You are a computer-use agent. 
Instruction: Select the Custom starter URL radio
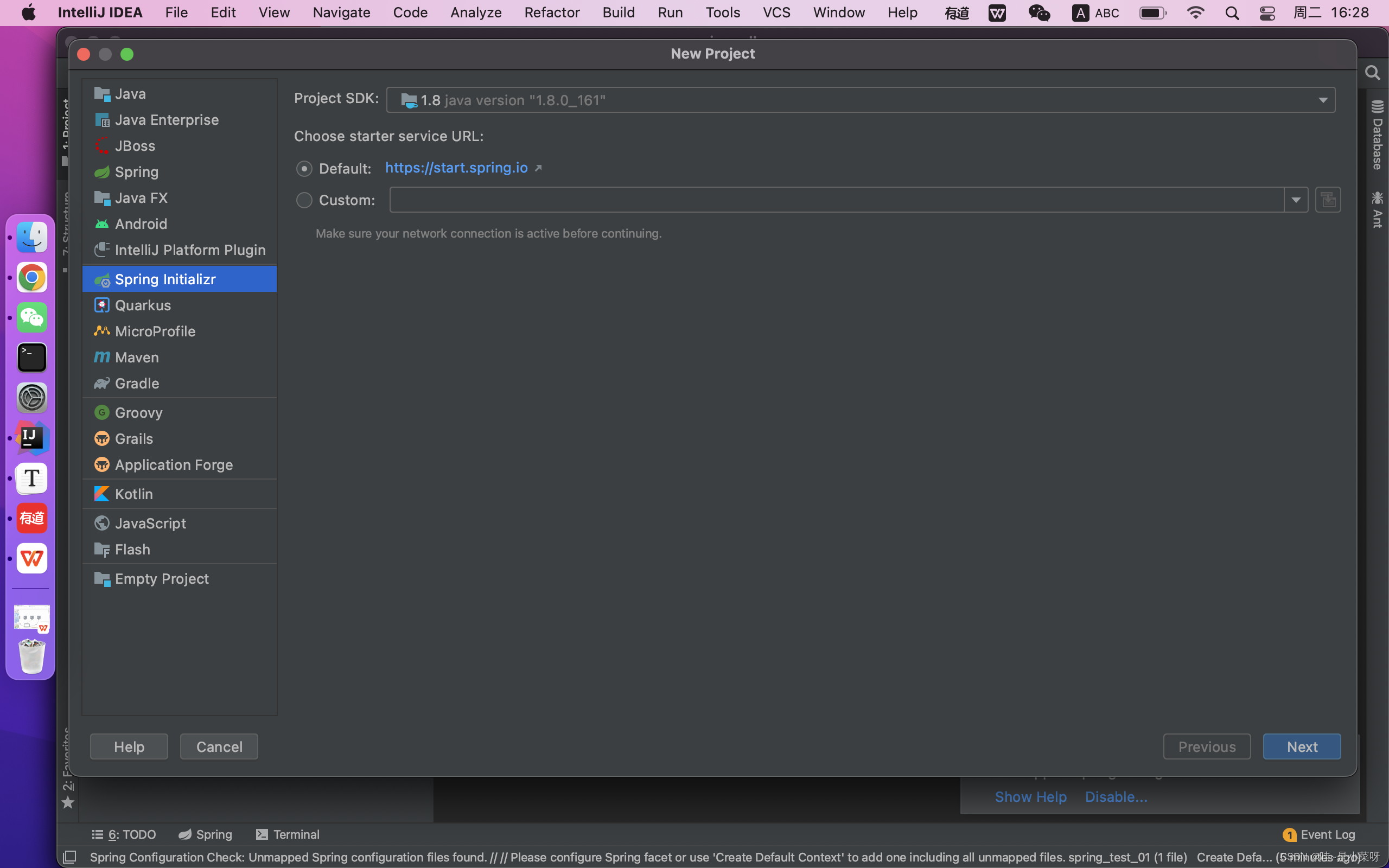click(x=304, y=200)
